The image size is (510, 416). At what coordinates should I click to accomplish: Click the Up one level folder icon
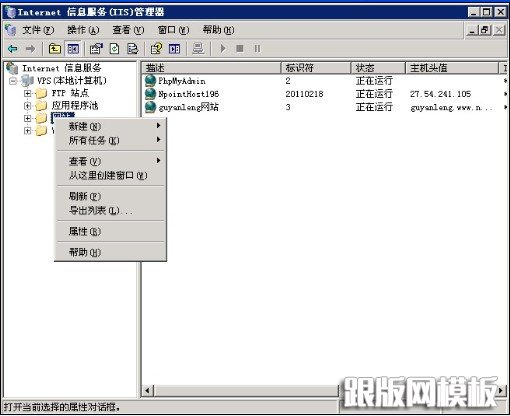pyautogui.click(x=55, y=49)
